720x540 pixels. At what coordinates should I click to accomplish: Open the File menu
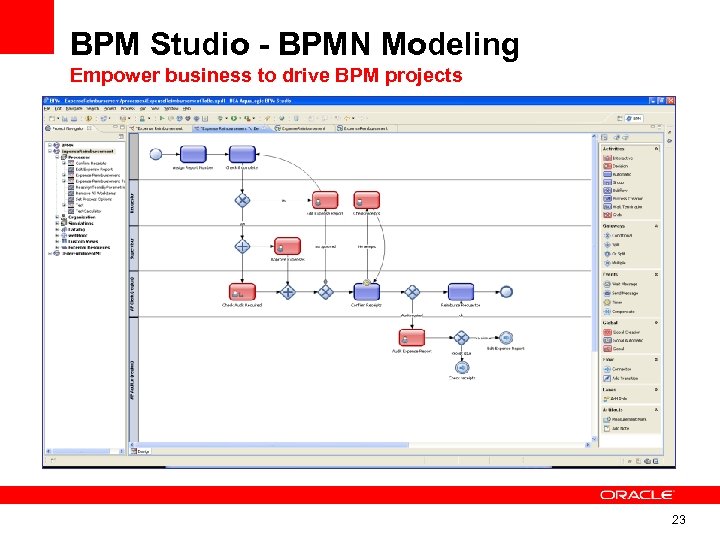(x=46, y=109)
